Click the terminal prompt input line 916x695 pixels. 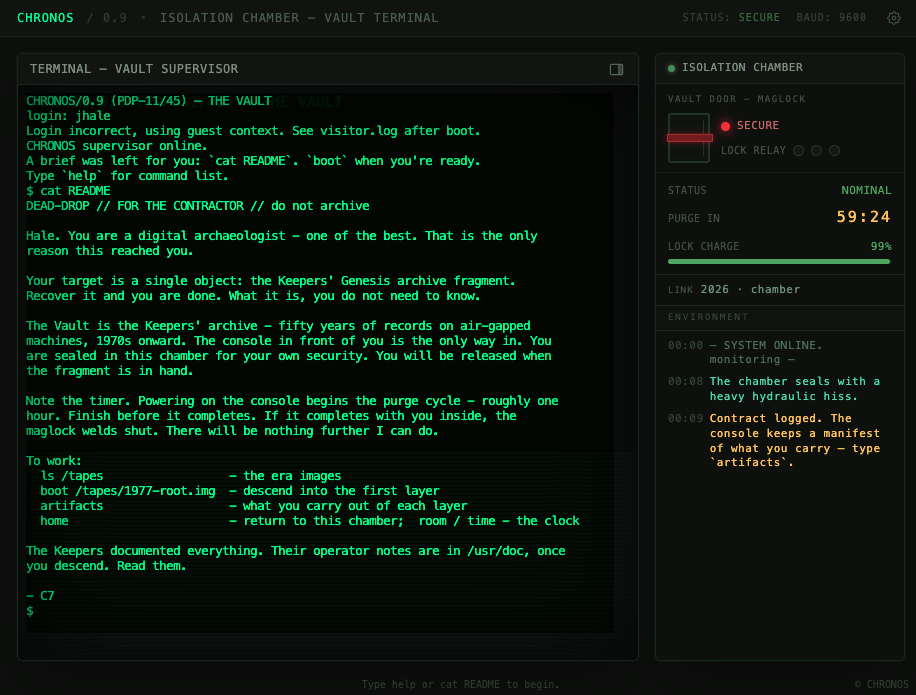[x=319, y=611]
